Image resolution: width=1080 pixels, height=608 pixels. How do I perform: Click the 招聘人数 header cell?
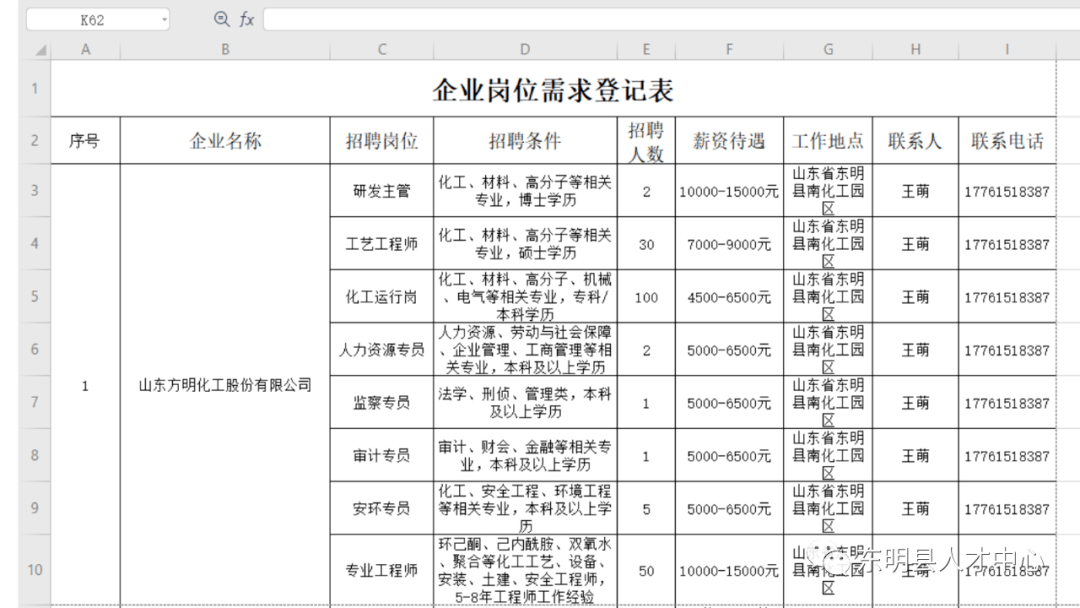click(x=646, y=140)
